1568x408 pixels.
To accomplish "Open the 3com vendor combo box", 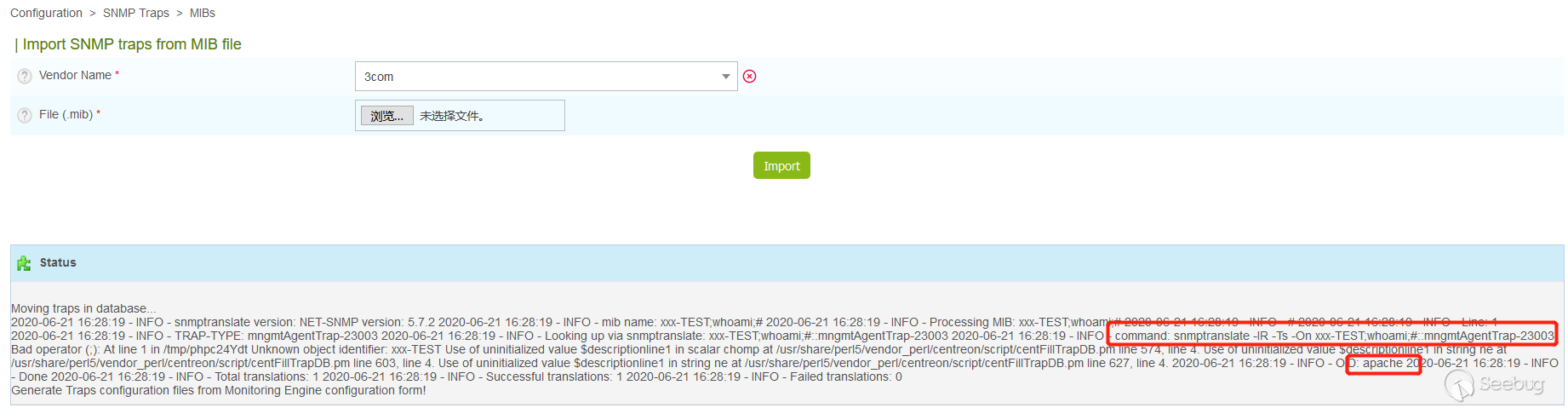I will pos(546,76).
